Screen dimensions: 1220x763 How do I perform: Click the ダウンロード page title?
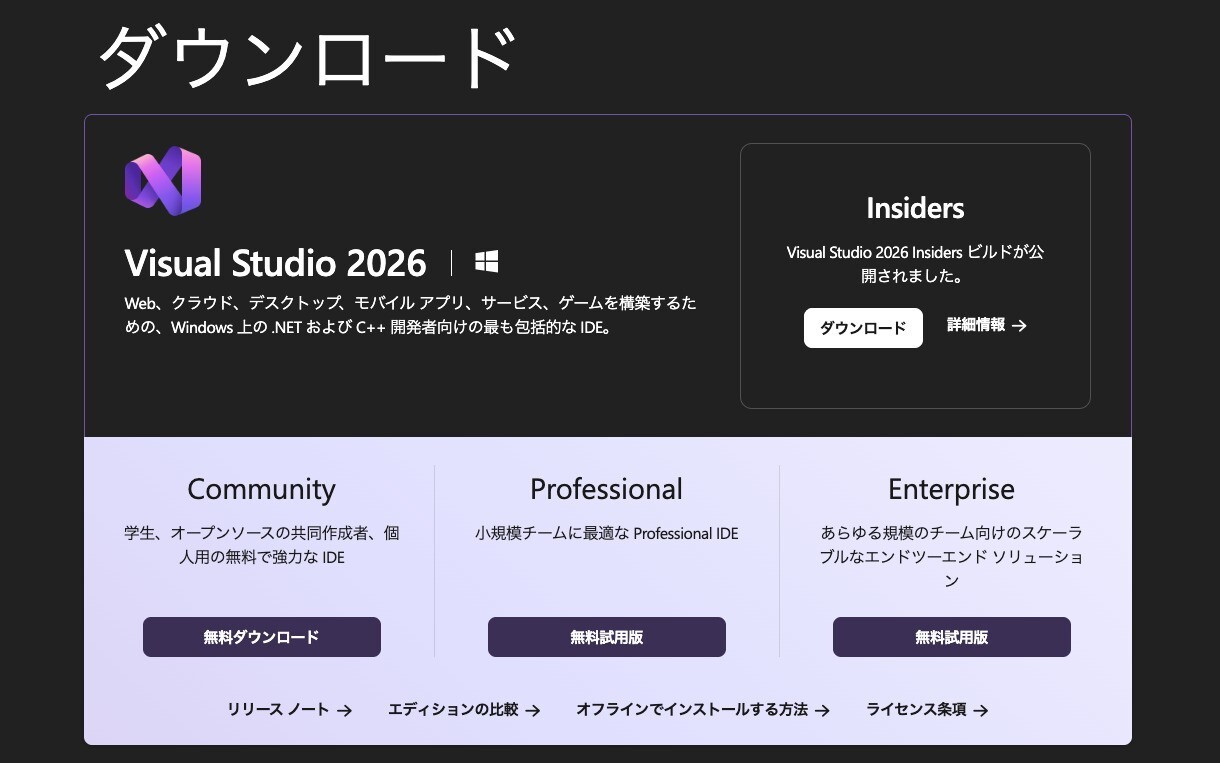click(306, 57)
